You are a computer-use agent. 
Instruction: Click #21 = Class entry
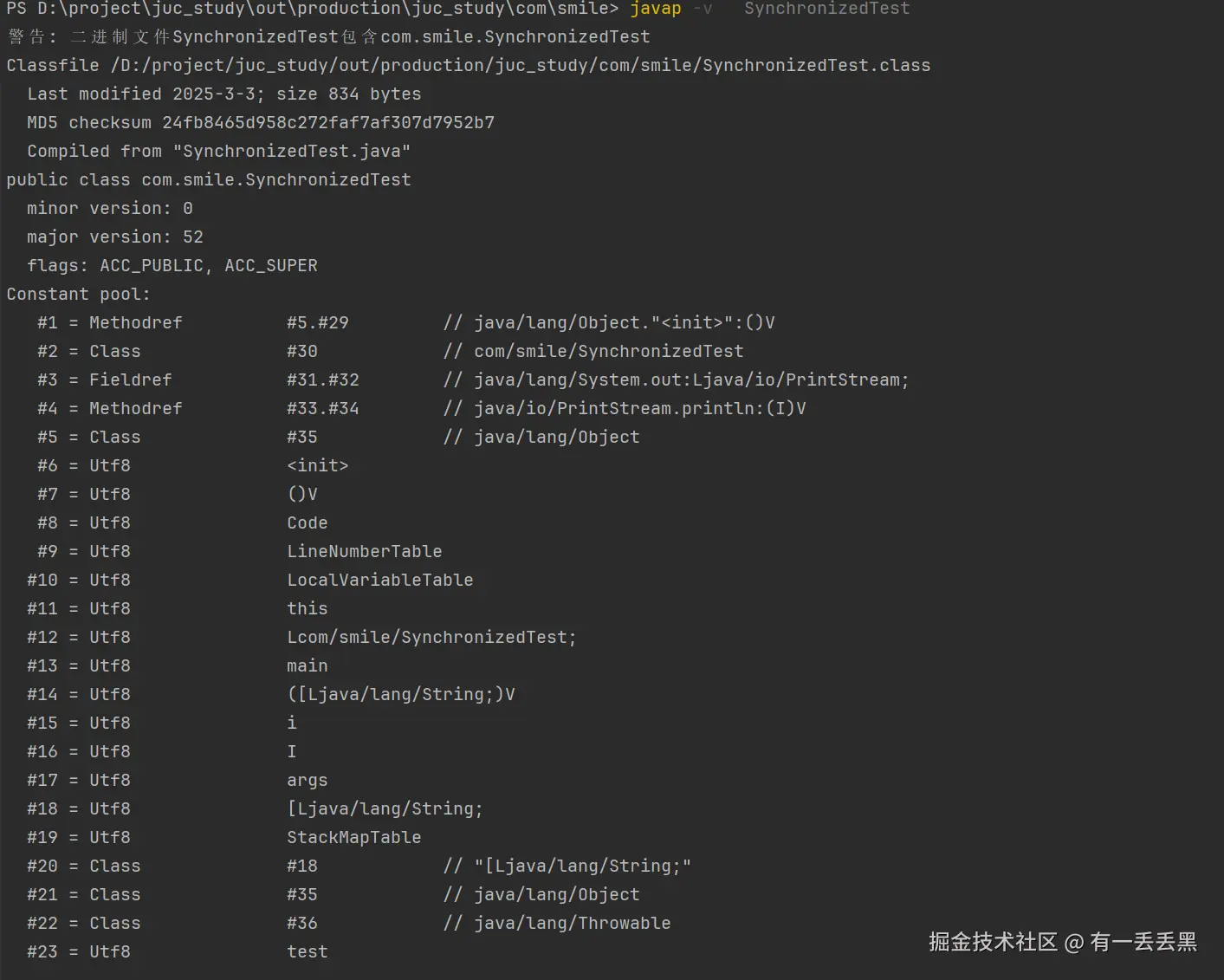pyautogui.click(x=84, y=895)
